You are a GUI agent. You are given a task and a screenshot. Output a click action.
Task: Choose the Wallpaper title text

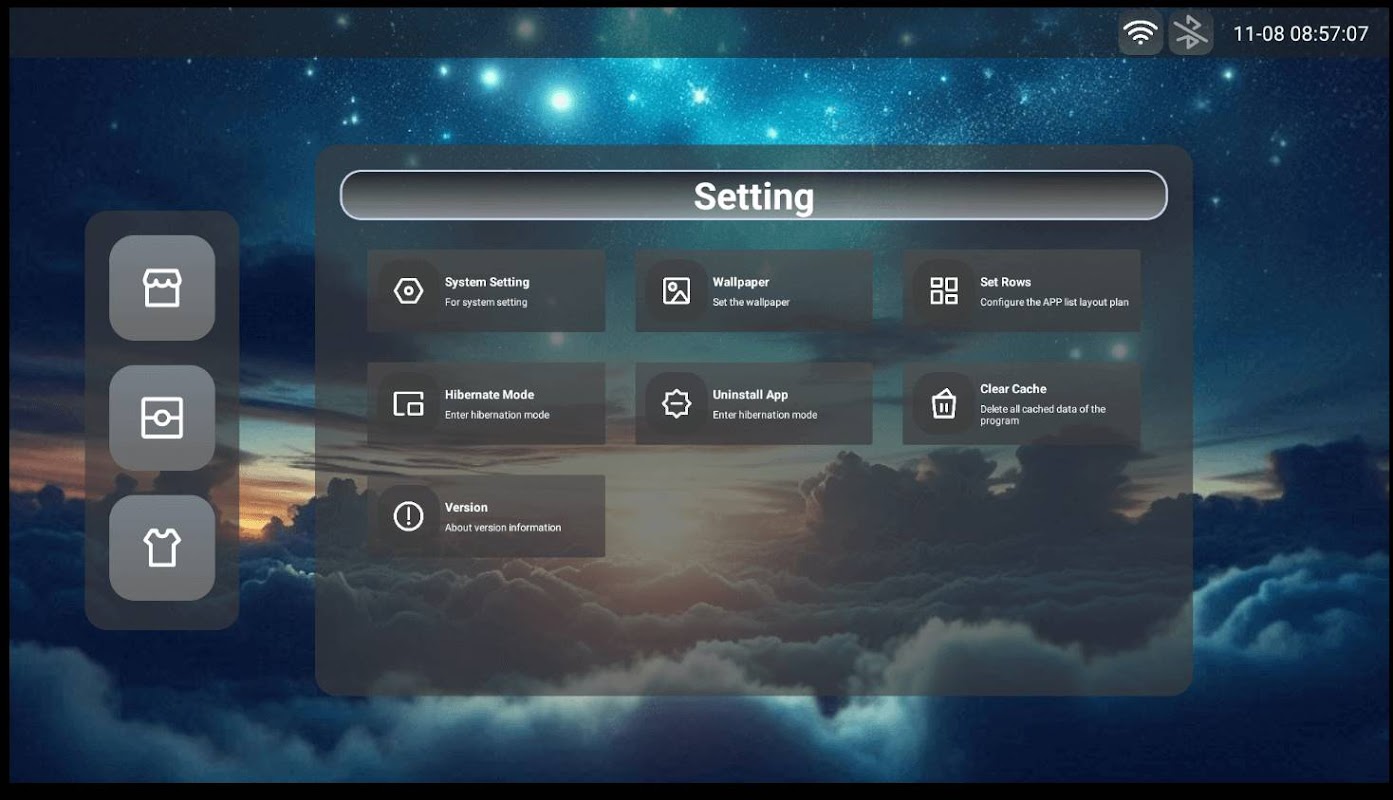click(x=741, y=282)
